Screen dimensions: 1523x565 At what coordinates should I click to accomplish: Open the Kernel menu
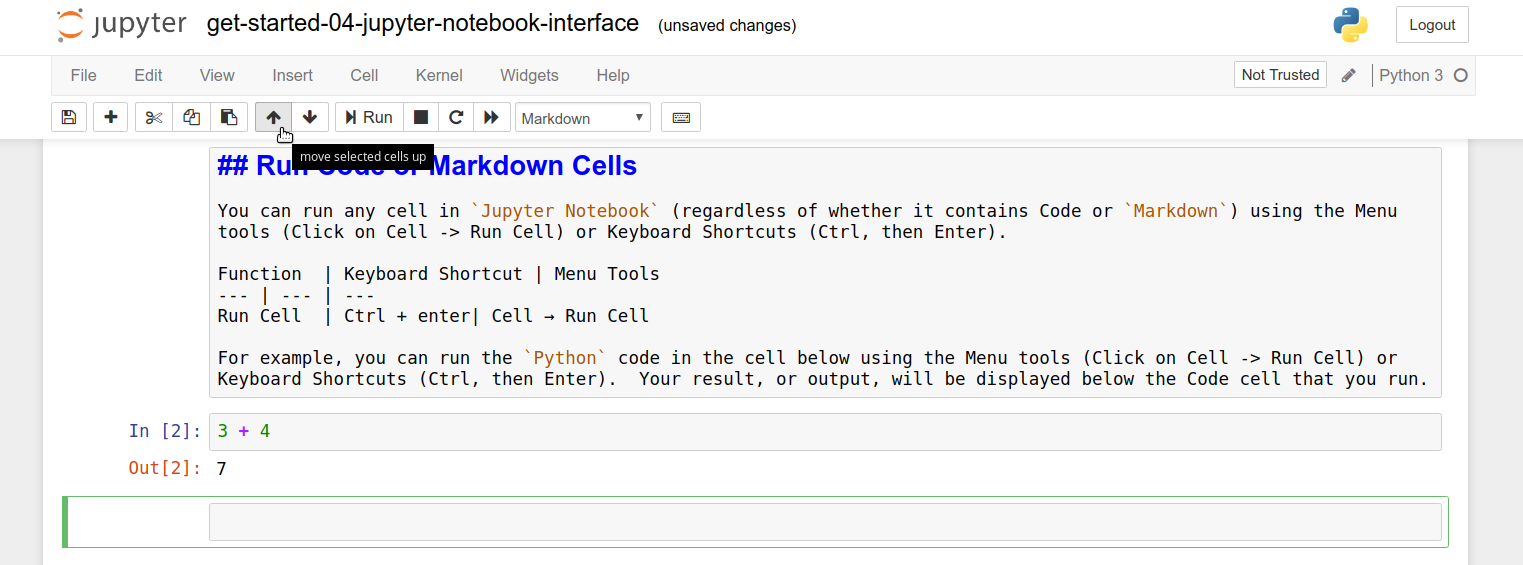[x=439, y=75]
